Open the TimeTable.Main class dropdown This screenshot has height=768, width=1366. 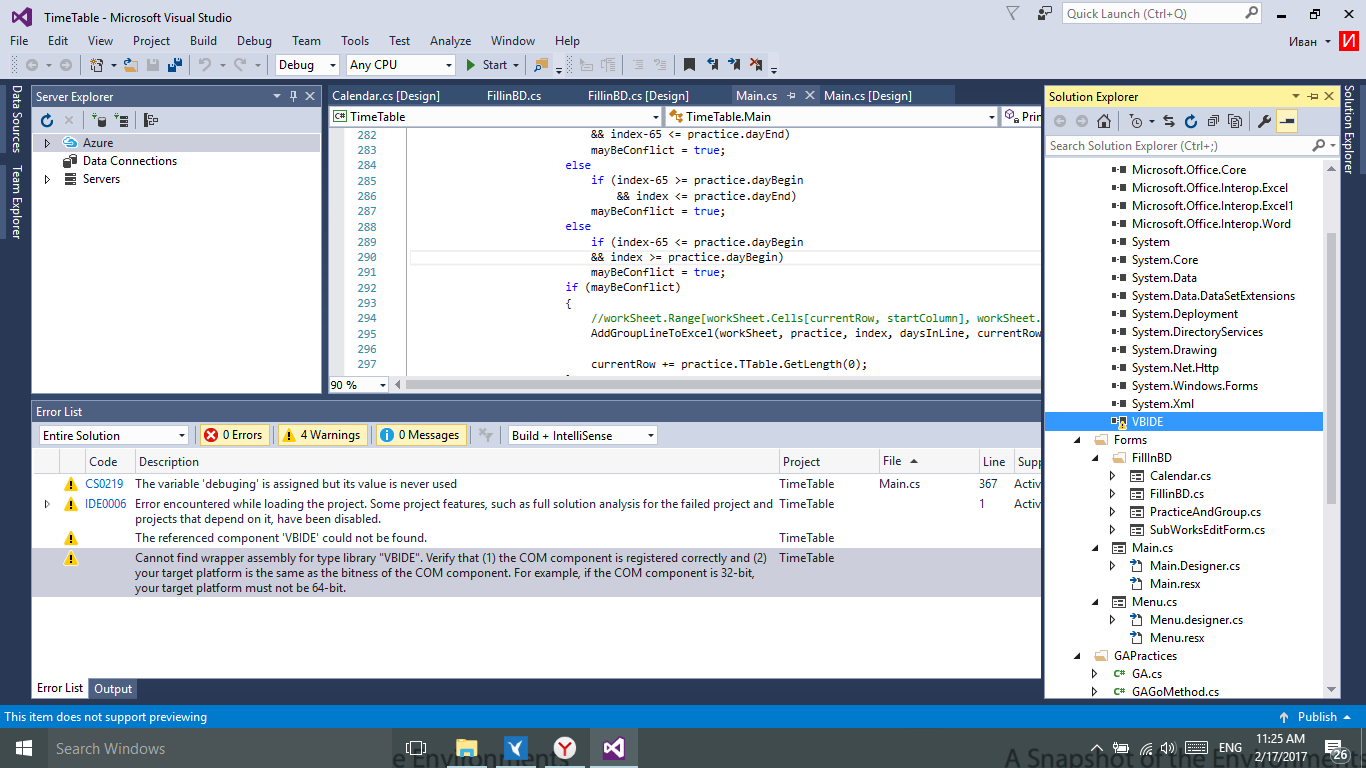point(831,116)
